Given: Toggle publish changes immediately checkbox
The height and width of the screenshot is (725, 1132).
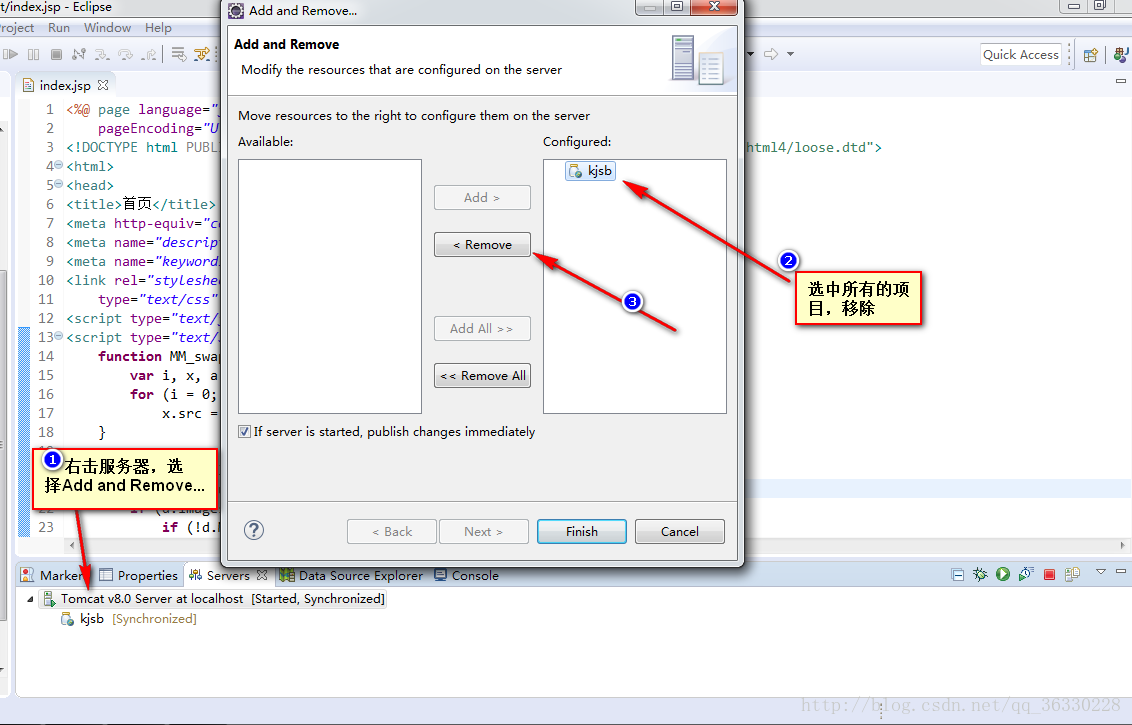Looking at the screenshot, I should pos(245,432).
